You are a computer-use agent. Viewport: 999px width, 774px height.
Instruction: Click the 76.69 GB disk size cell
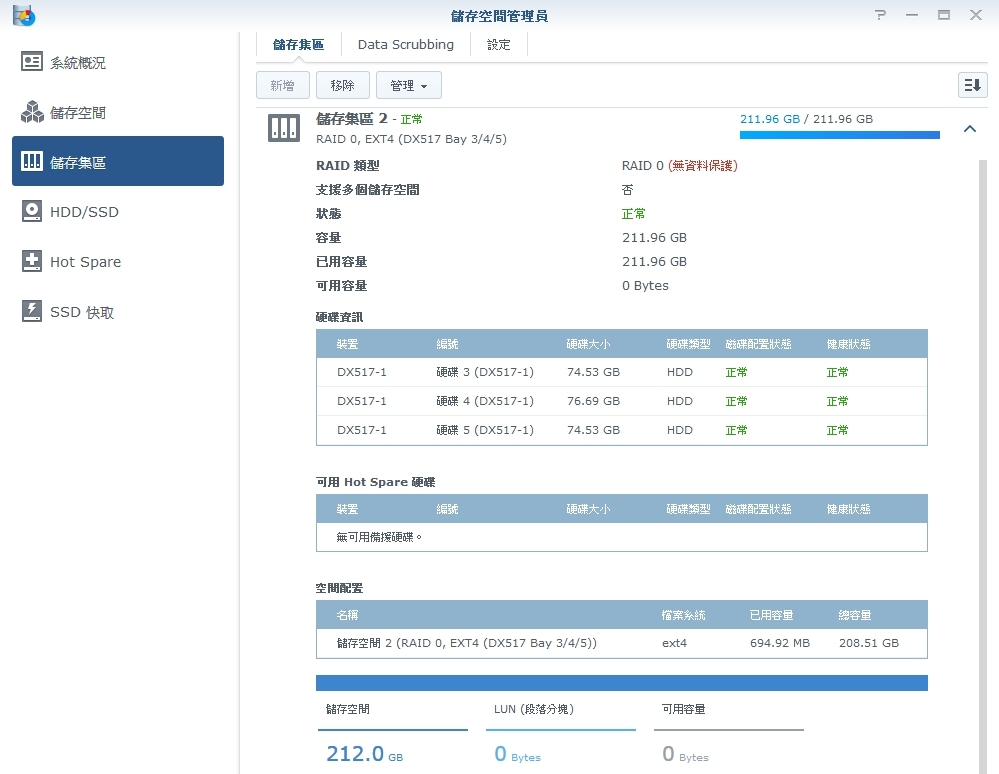(593, 401)
